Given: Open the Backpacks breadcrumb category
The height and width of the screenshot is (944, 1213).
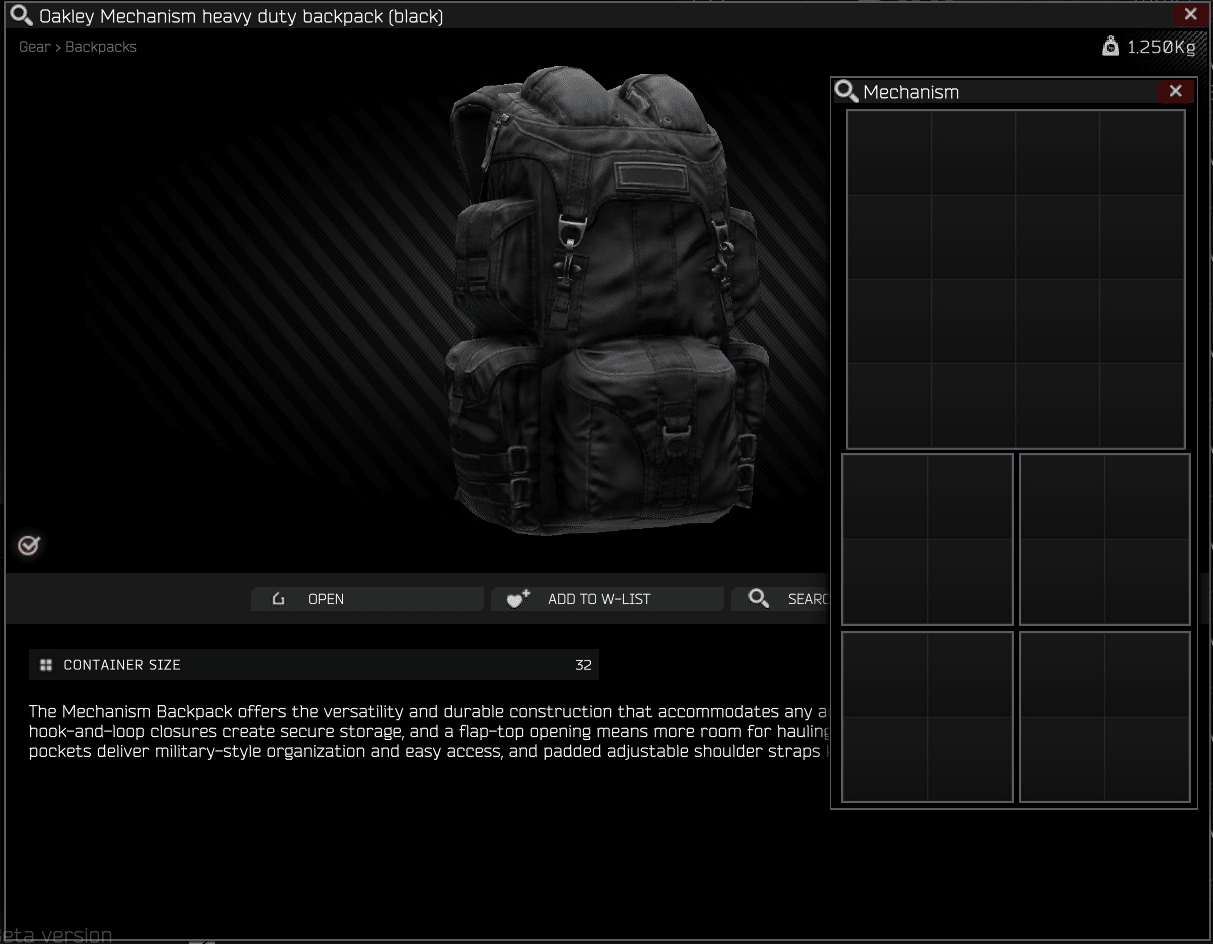Looking at the screenshot, I should [x=101, y=47].
